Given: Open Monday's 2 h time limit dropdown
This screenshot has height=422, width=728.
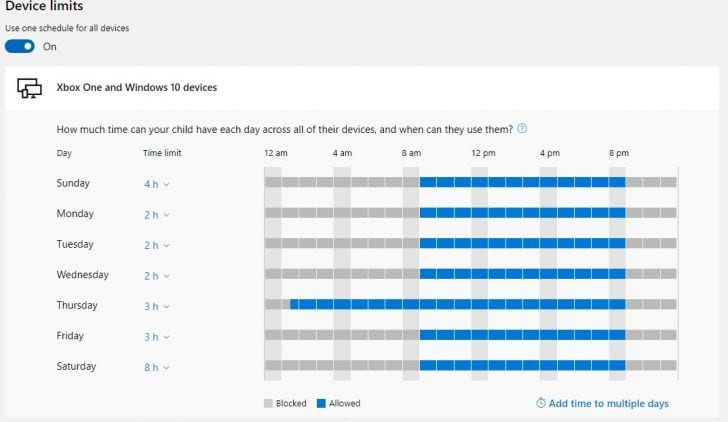Looking at the screenshot, I should tap(156, 215).
